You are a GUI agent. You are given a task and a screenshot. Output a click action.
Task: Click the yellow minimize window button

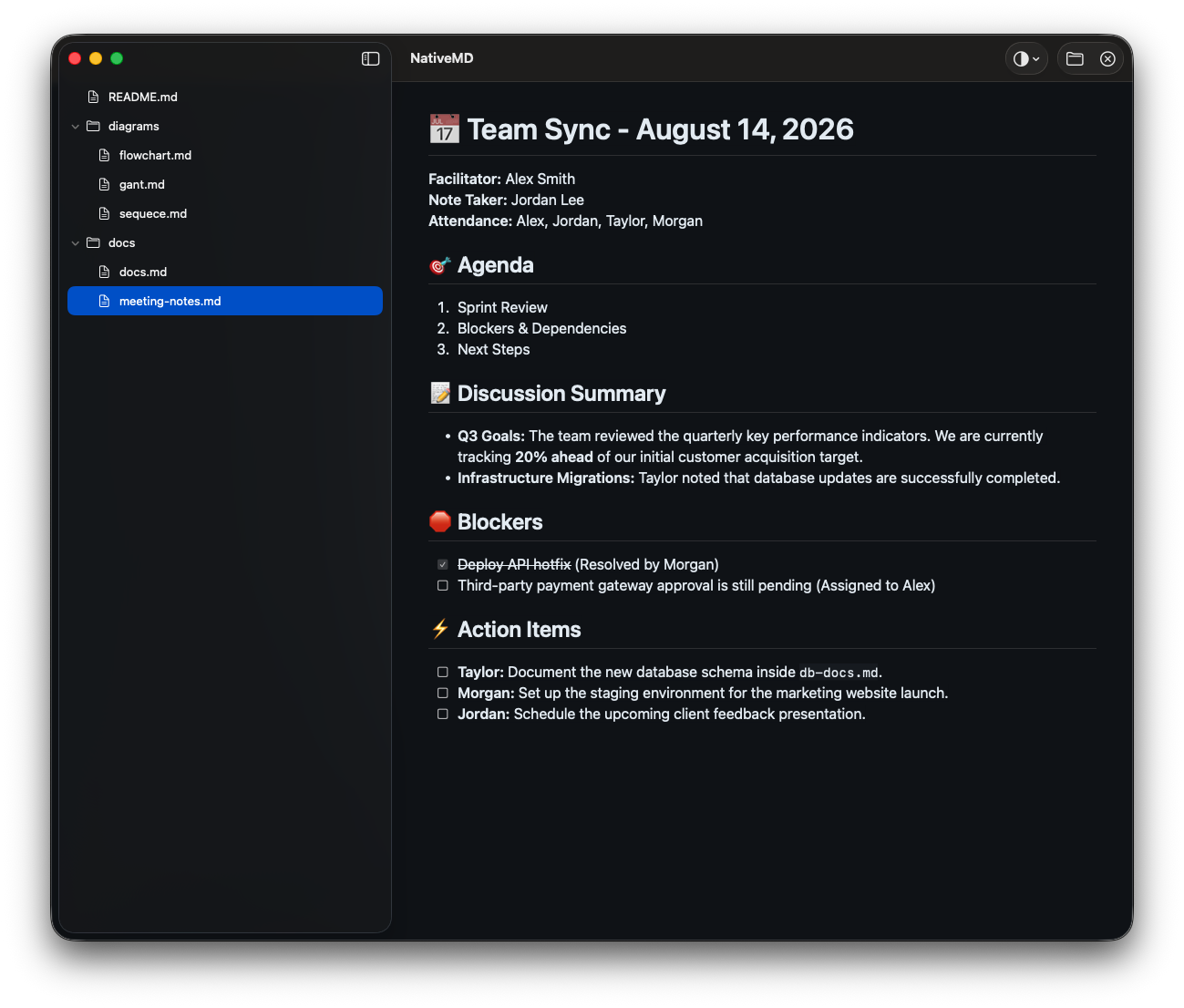click(96, 58)
